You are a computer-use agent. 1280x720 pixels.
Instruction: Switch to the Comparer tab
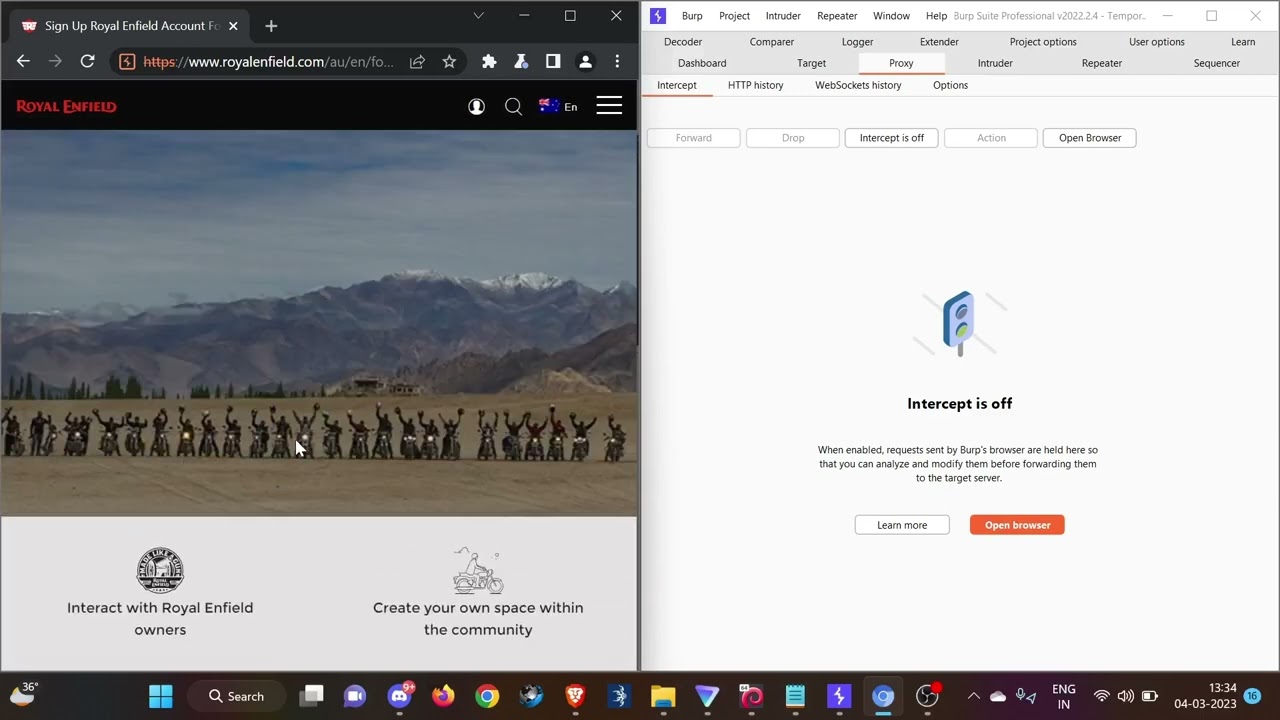pos(772,42)
